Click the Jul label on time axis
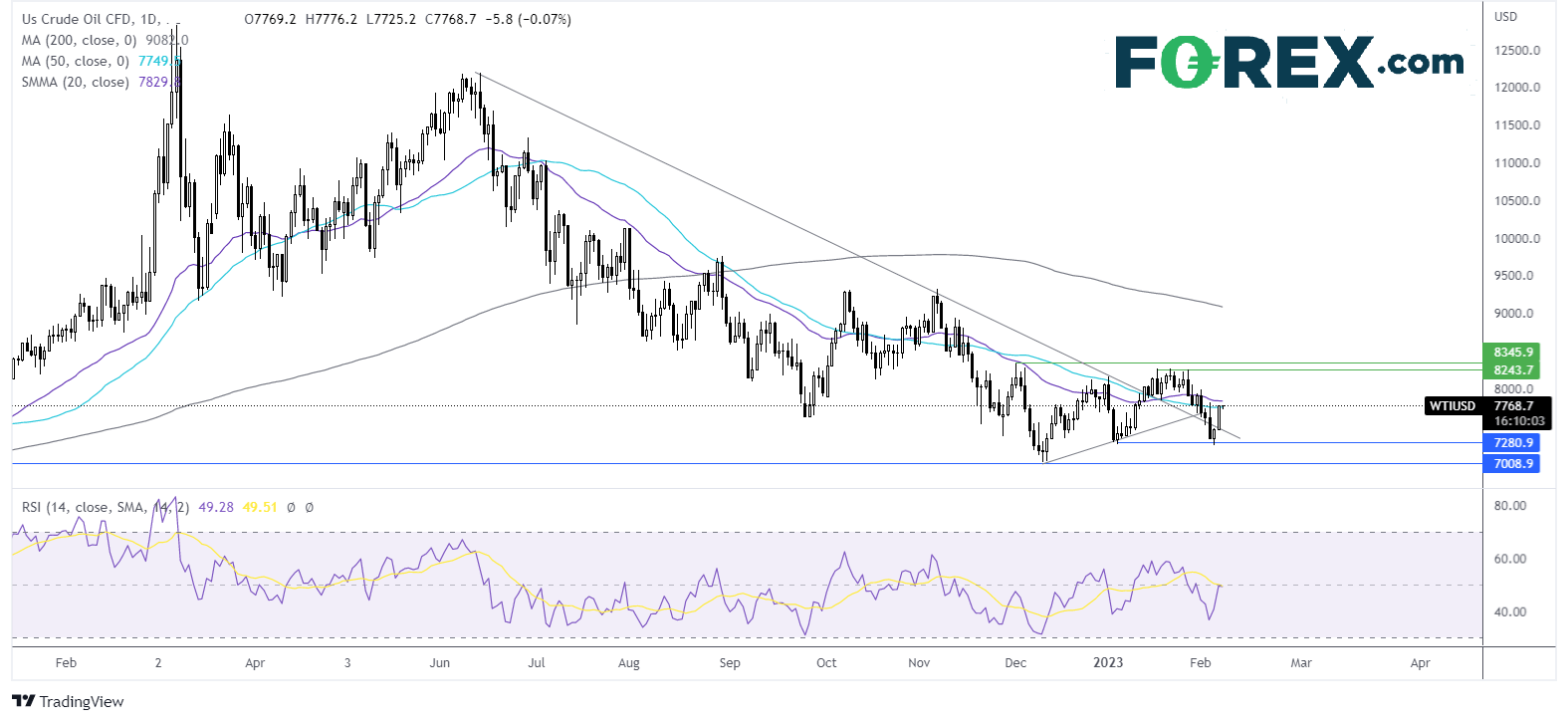This screenshot has height=722, width=1568. (537, 662)
